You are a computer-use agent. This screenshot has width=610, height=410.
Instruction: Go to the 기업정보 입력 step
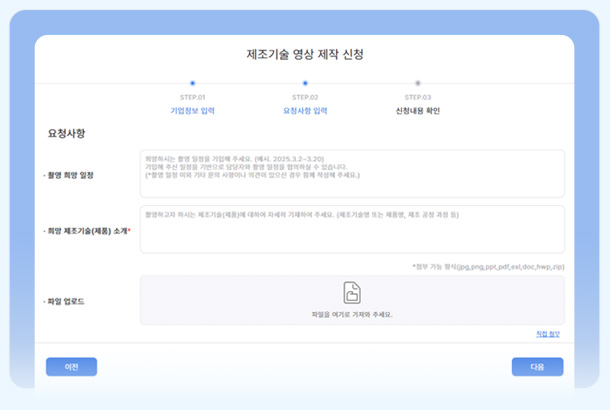[192, 111]
